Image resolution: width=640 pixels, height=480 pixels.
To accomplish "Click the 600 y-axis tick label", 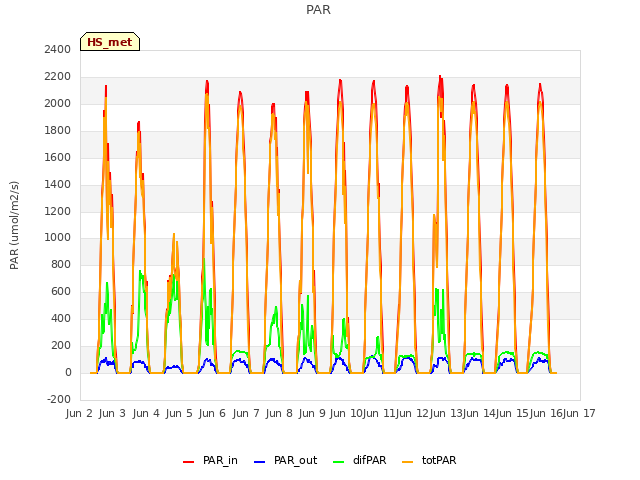I will coord(61,291).
